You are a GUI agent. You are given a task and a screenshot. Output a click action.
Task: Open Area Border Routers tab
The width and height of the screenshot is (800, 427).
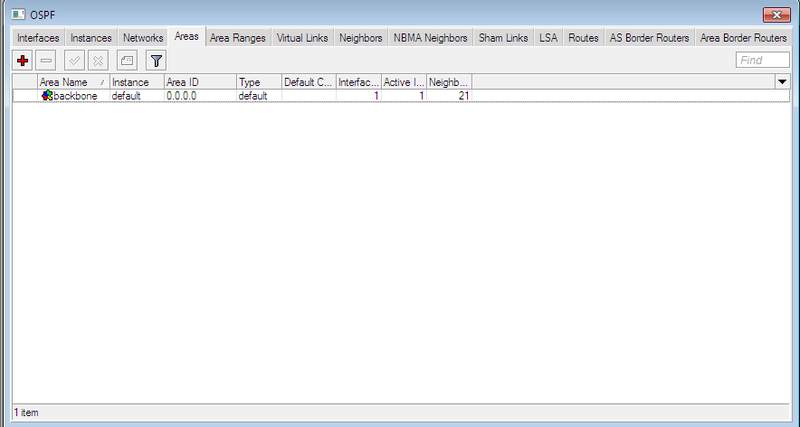pos(743,38)
